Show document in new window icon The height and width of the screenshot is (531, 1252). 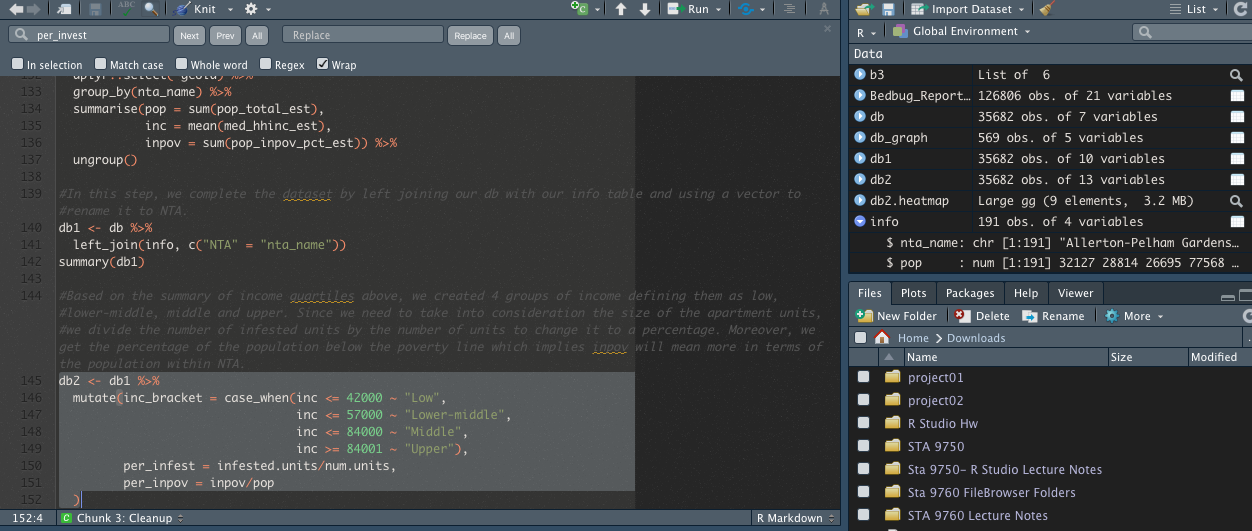point(64,9)
